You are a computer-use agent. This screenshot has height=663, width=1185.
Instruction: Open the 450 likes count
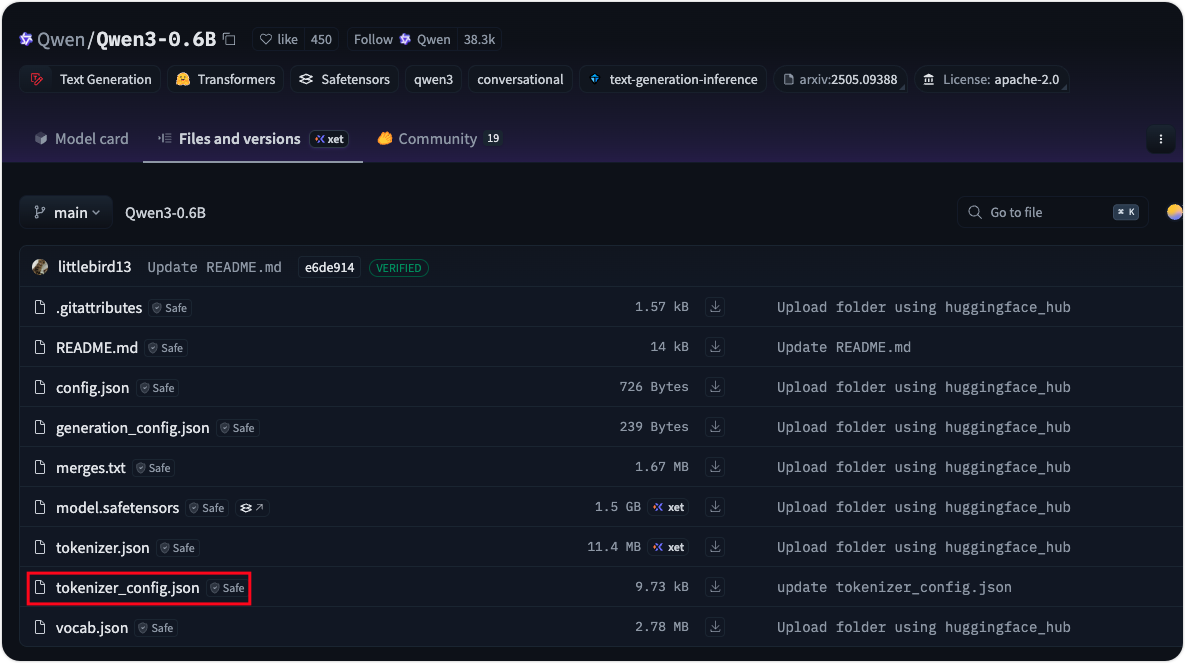click(321, 39)
